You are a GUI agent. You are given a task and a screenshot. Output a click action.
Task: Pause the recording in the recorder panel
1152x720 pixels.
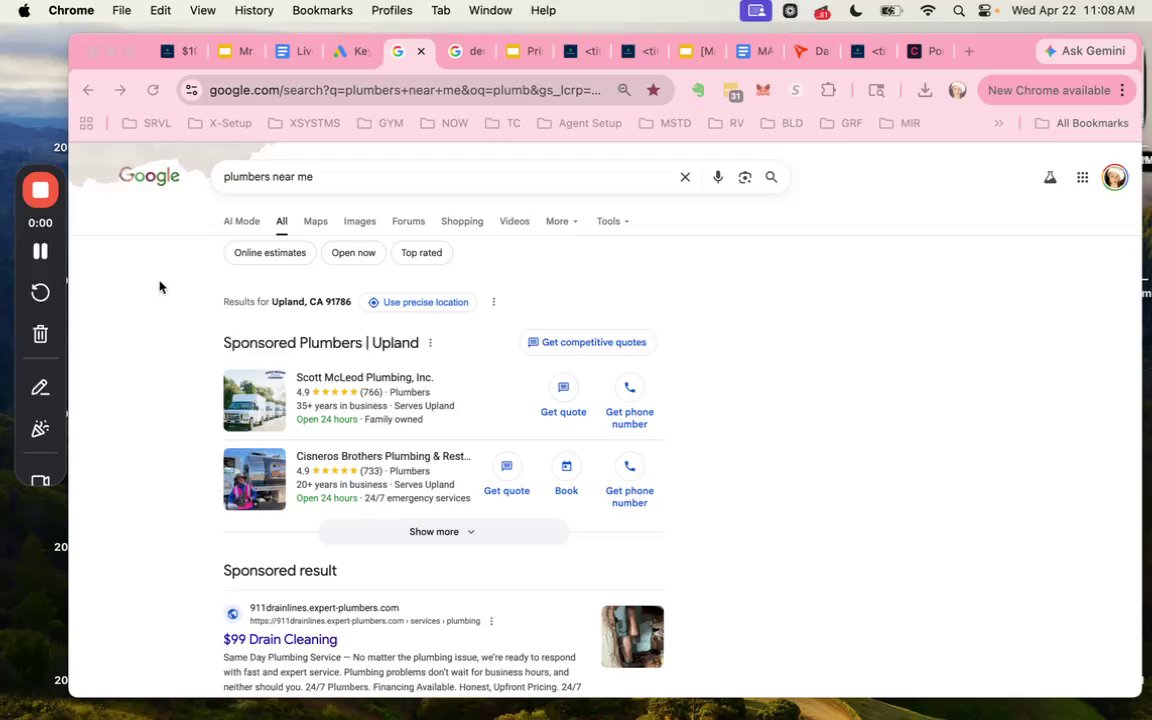(x=40, y=251)
